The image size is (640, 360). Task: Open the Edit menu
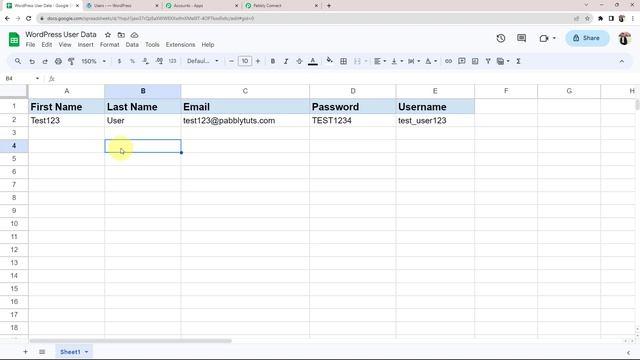47,44
